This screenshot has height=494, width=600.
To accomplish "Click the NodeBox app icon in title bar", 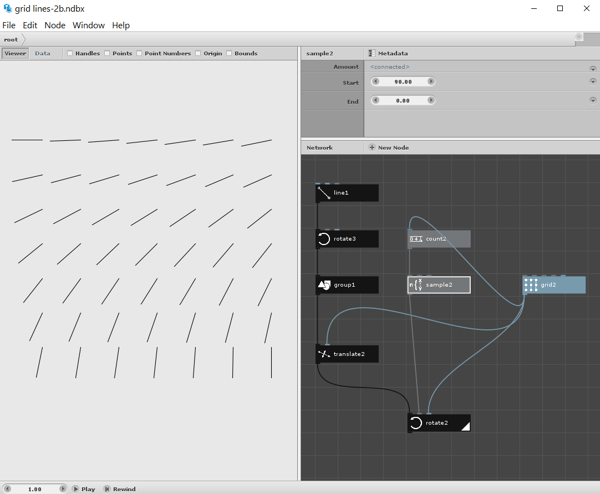I will point(7,8).
